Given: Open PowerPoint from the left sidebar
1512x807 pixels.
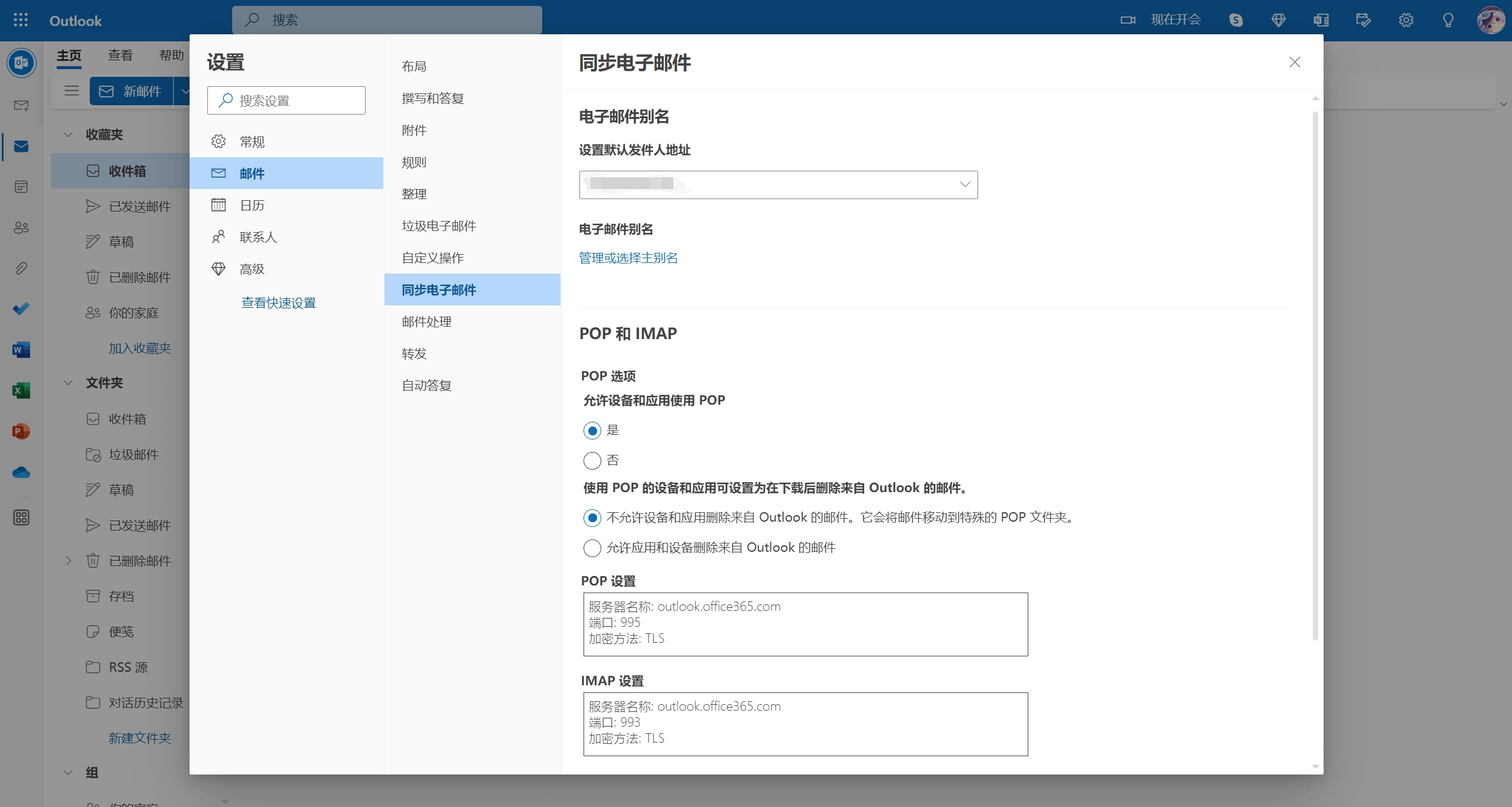Looking at the screenshot, I should (x=21, y=431).
